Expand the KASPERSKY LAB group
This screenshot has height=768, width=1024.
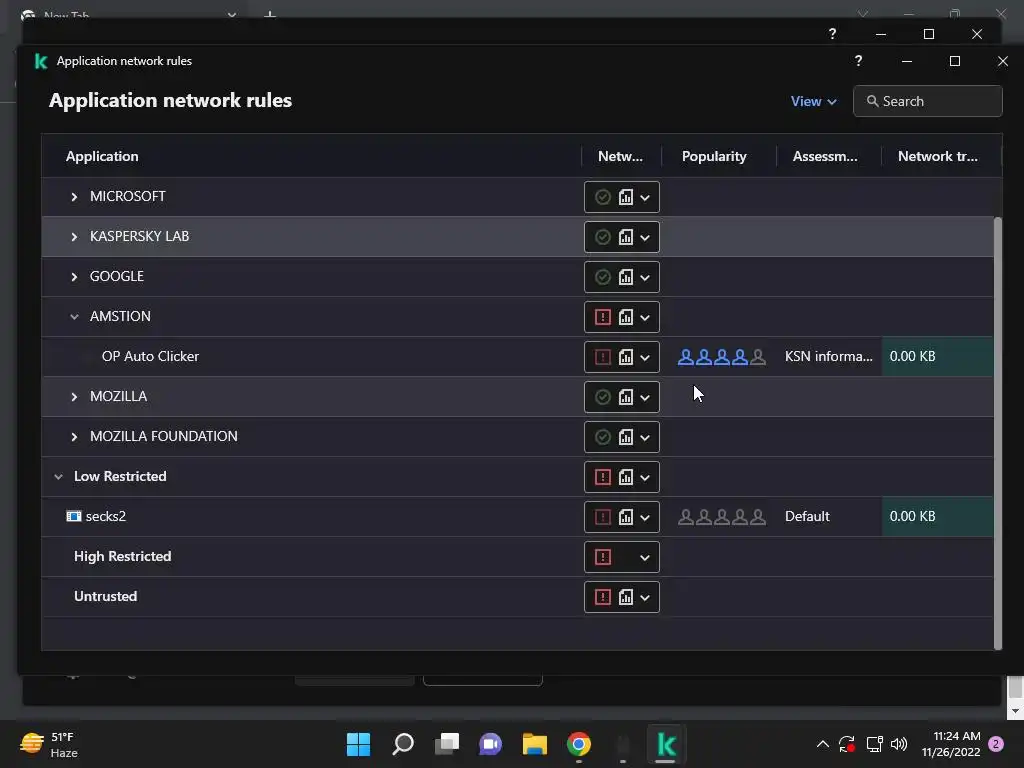tap(74, 237)
